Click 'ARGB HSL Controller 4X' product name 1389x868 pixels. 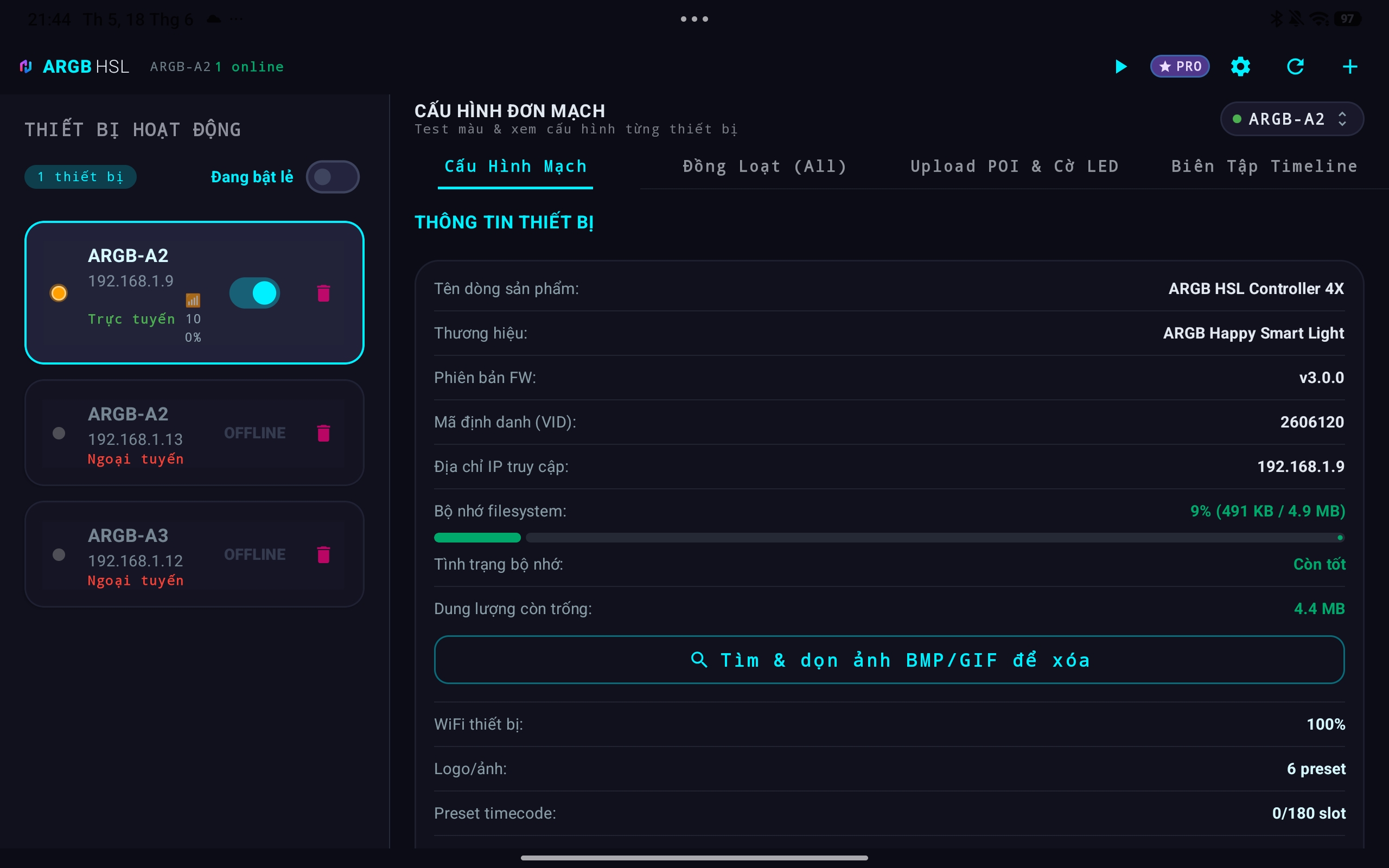click(1256, 289)
